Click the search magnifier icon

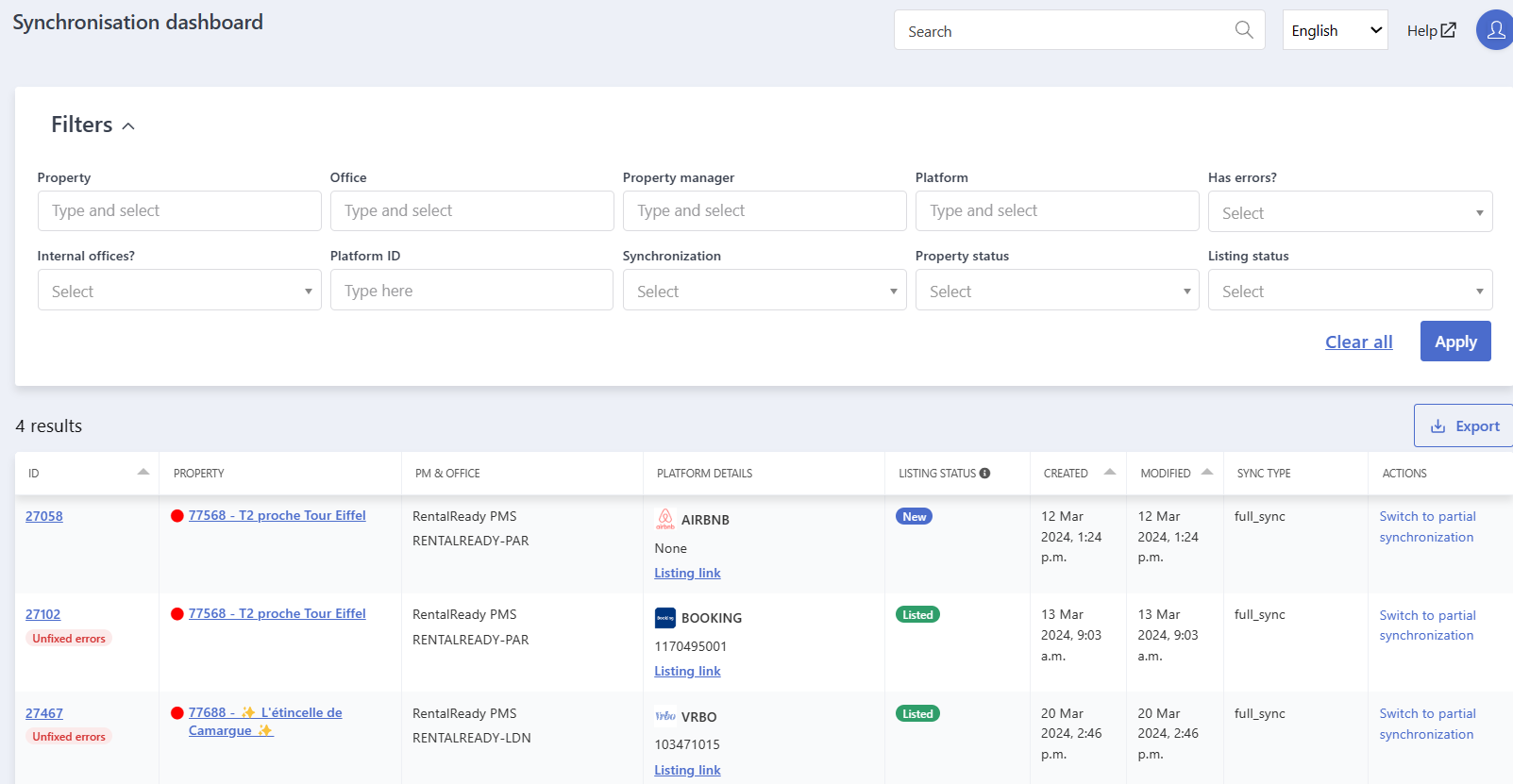(x=1244, y=30)
